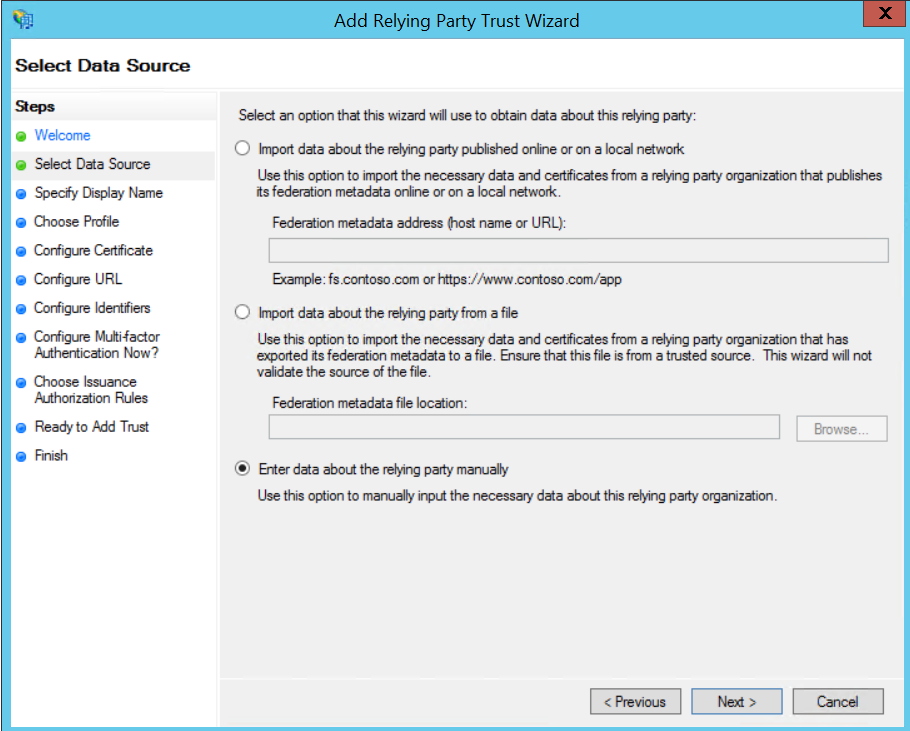Open the Welcome step link
The height and width of the screenshot is (731, 910).
click(62, 135)
